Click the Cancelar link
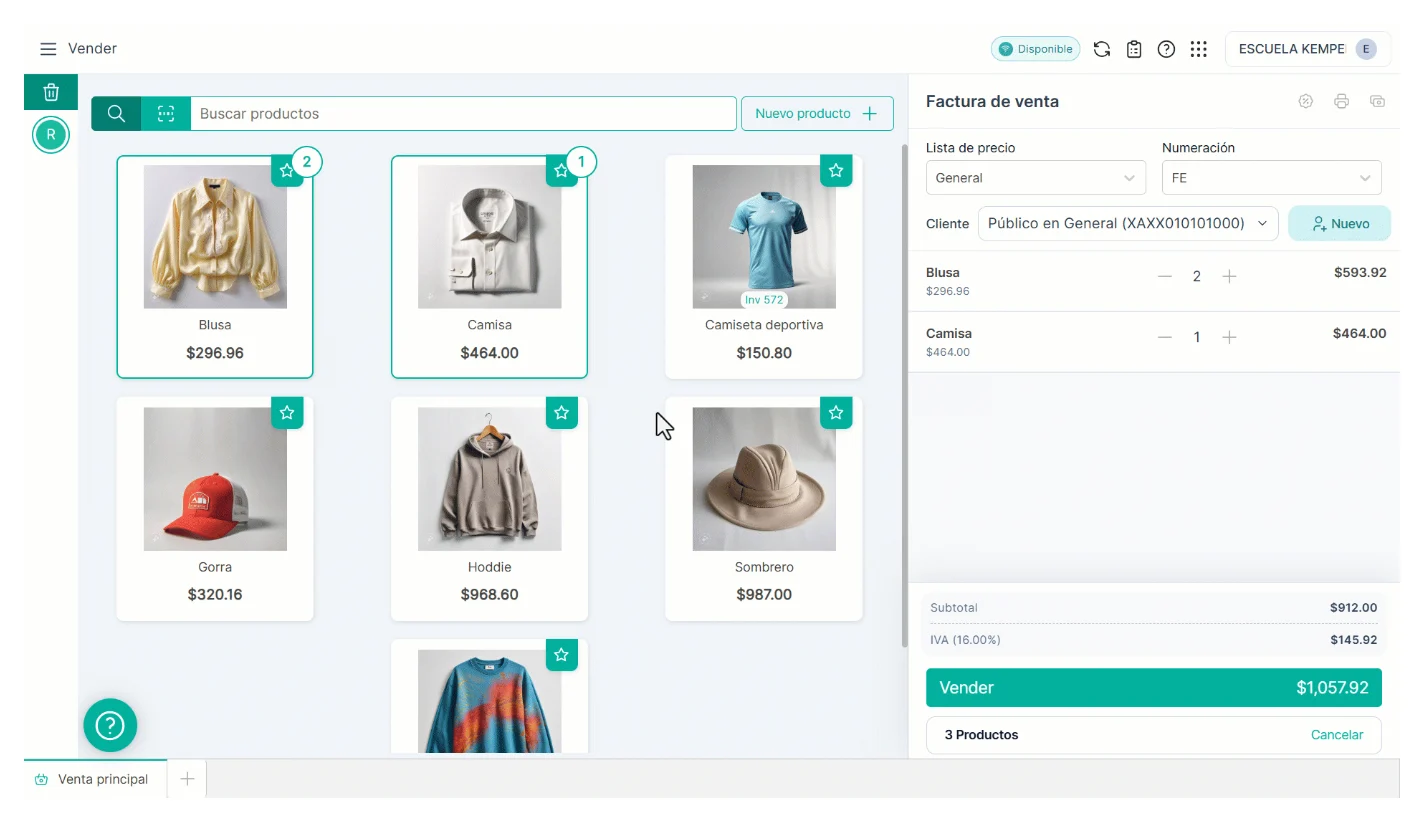Image resolution: width=1424 pixels, height=822 pixels. [x=1337, y=735]
